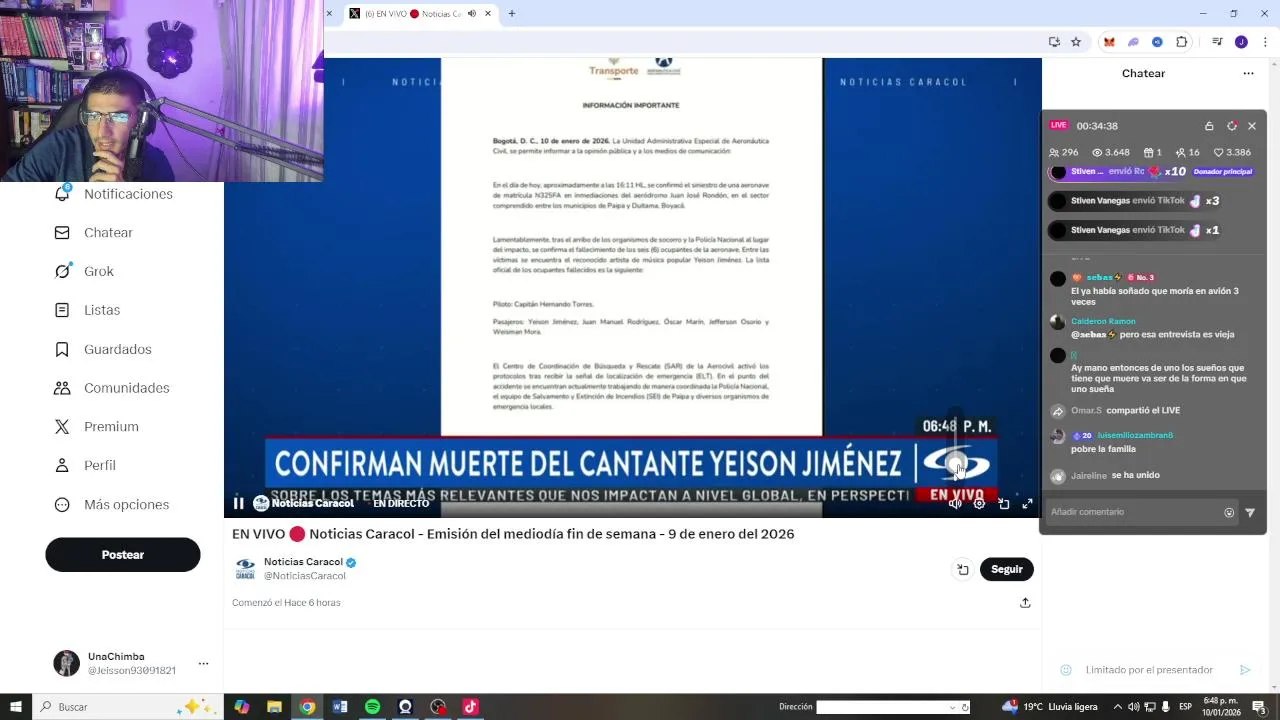
Task: Open Comunidades page
Action: coord(112,388)
